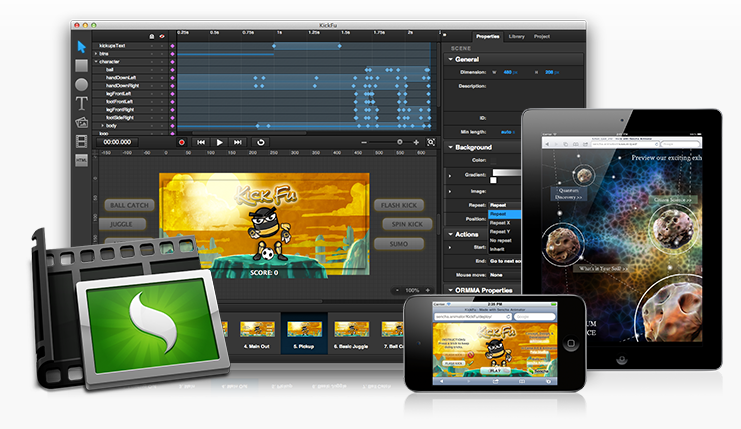Expand the bins layer group
Image resolution: width=741 pixels, height=429 pixels.
(96, 54)
